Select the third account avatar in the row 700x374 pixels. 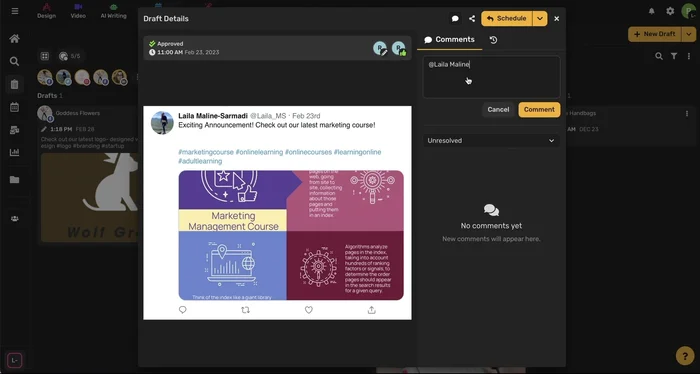(x=82, y=77)
